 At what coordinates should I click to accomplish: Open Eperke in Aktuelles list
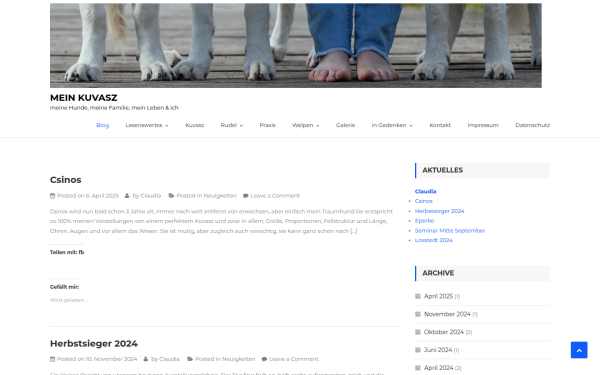424,221
